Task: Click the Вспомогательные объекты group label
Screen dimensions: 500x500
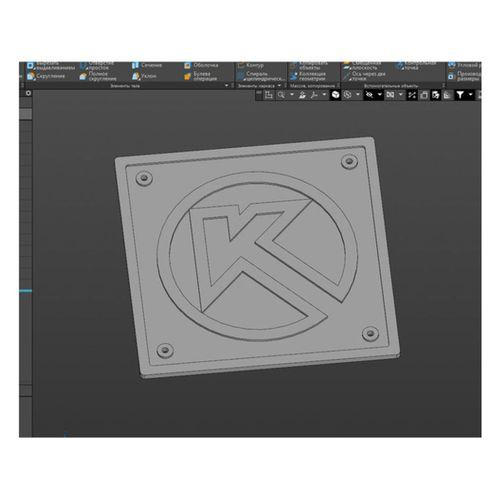Action: [391, 86]
